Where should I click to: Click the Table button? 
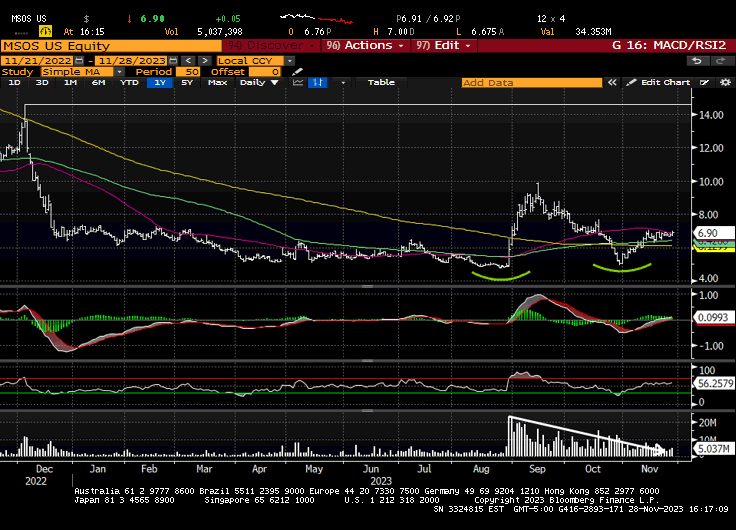pos(381,83)
